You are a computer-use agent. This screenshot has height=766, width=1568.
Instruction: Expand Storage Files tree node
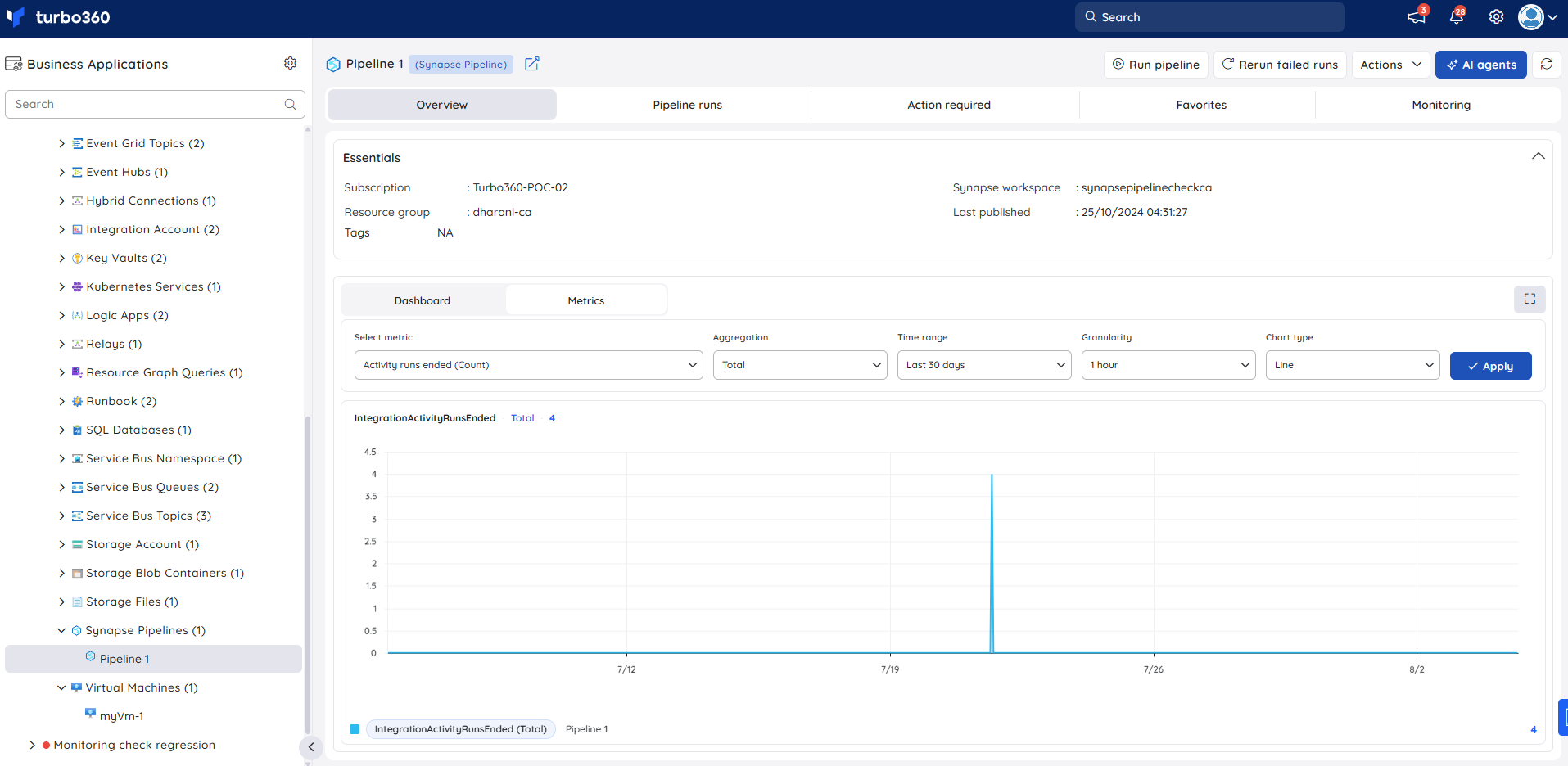[x=61, y=602]
